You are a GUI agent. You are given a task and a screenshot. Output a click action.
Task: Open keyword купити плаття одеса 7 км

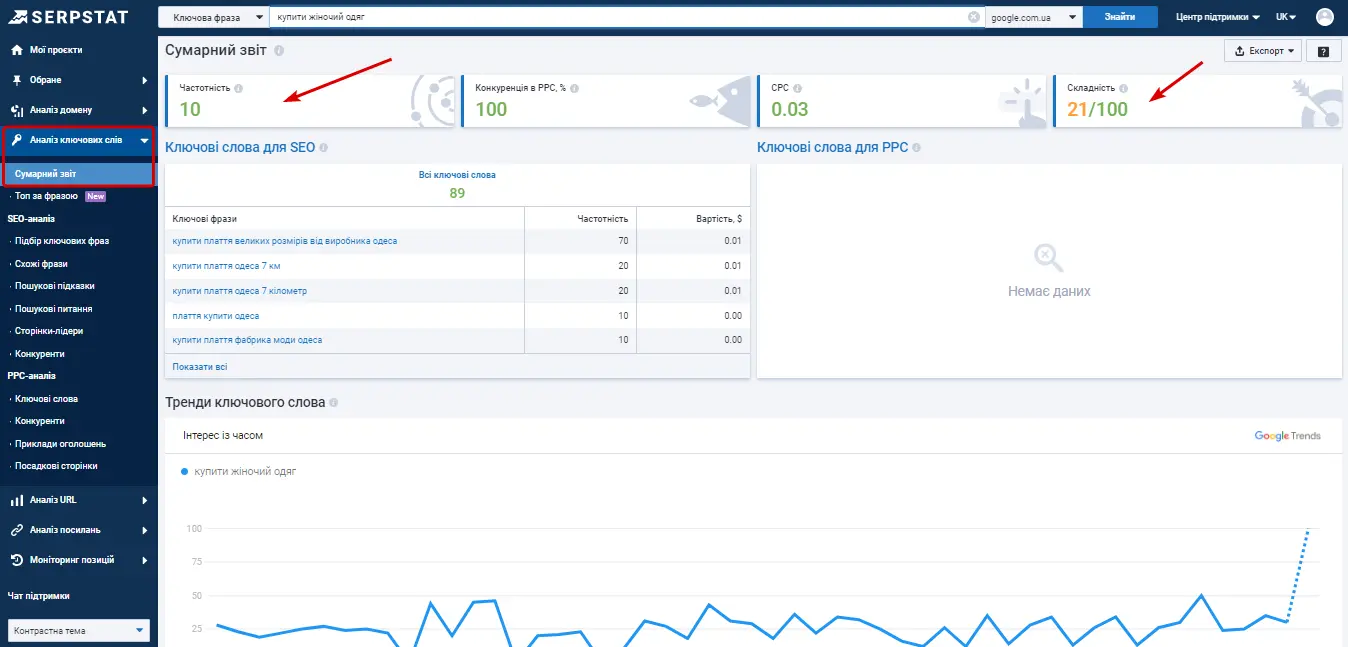[x=226, y=266]
